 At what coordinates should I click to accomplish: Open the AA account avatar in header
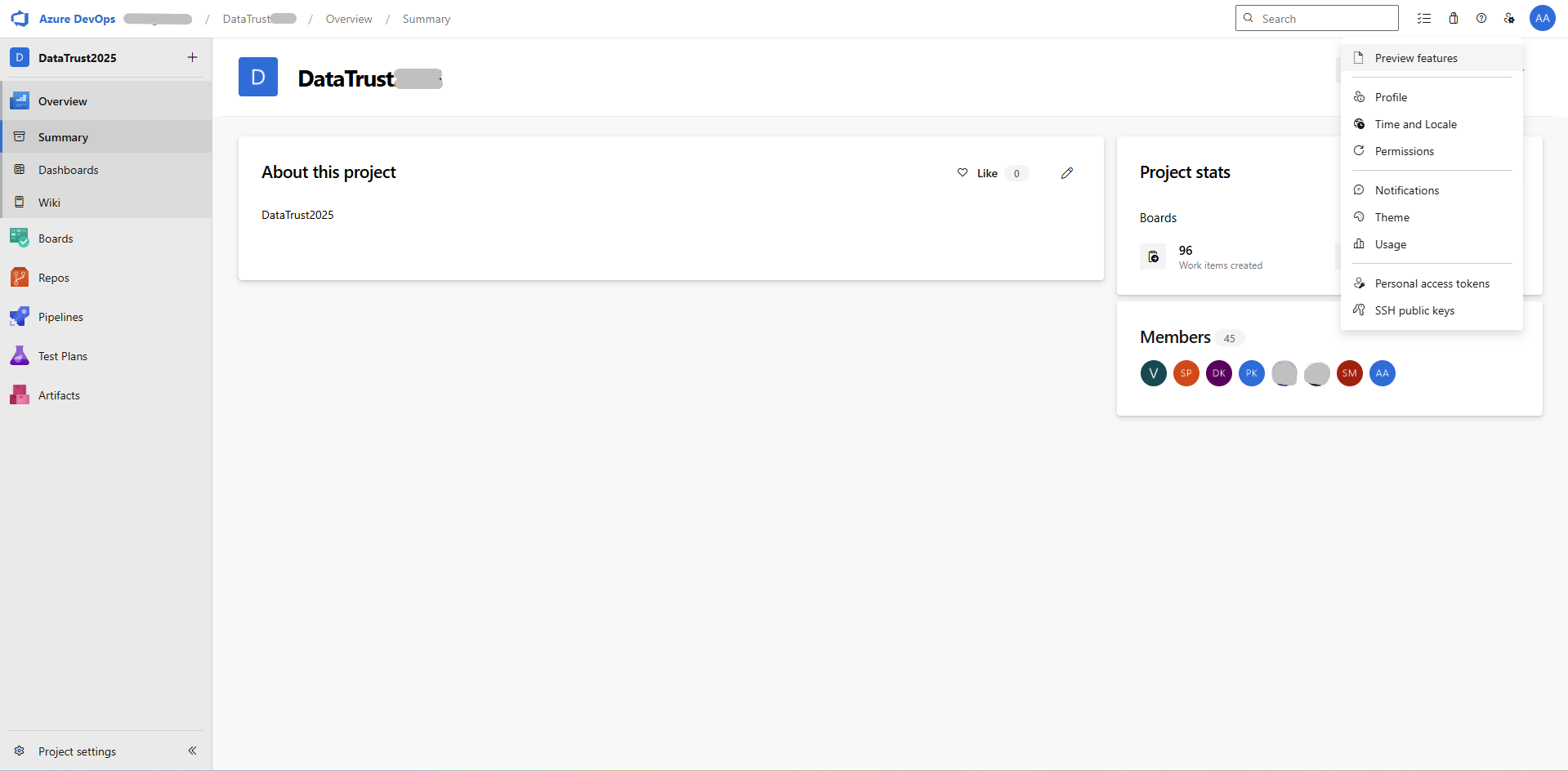pos(1543,18)
